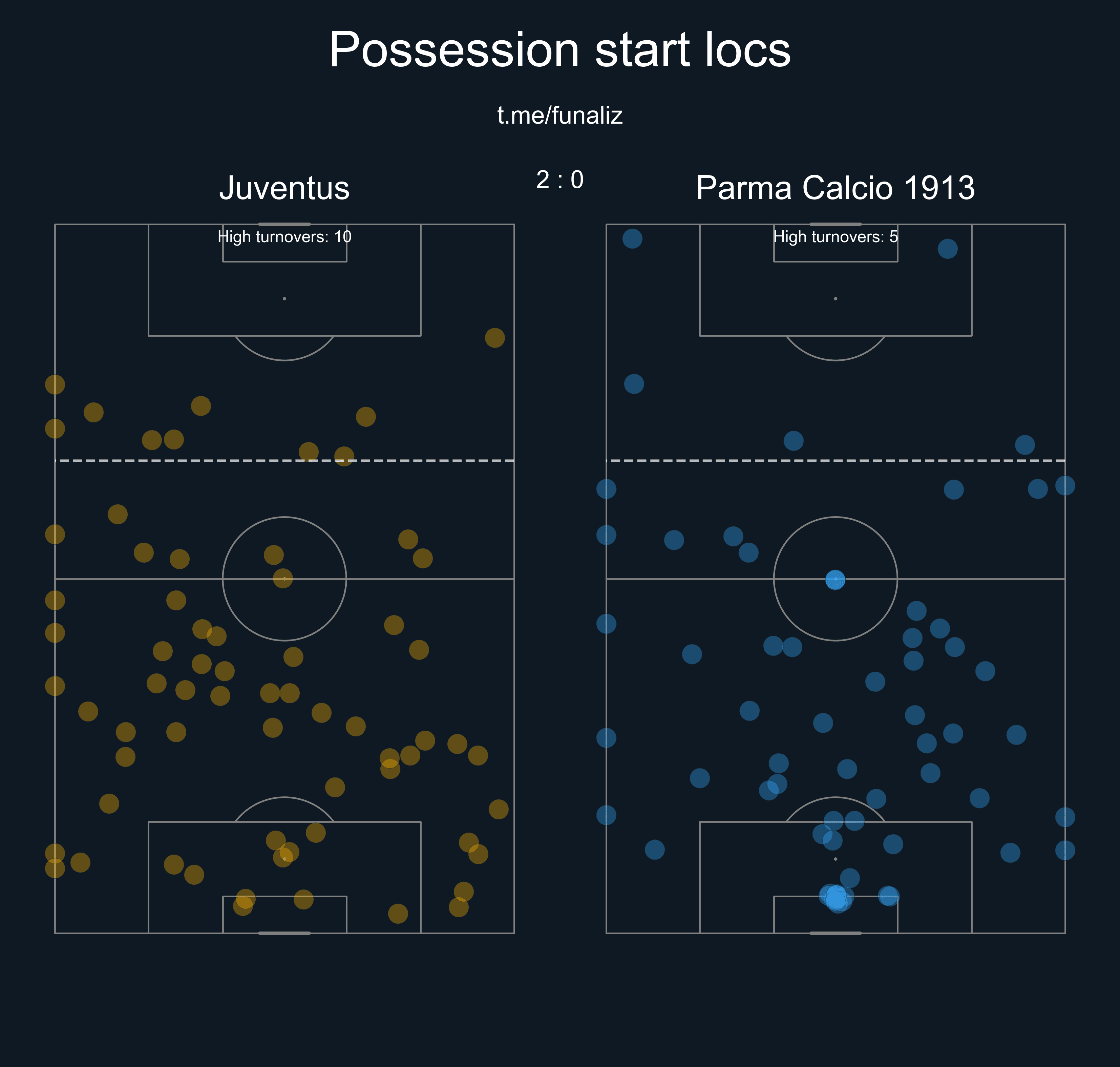This screenshot has height=1067, width=1120.
Task: Click the bottom goal marker on Juventus pitch
Action: [x=284, y=933]
